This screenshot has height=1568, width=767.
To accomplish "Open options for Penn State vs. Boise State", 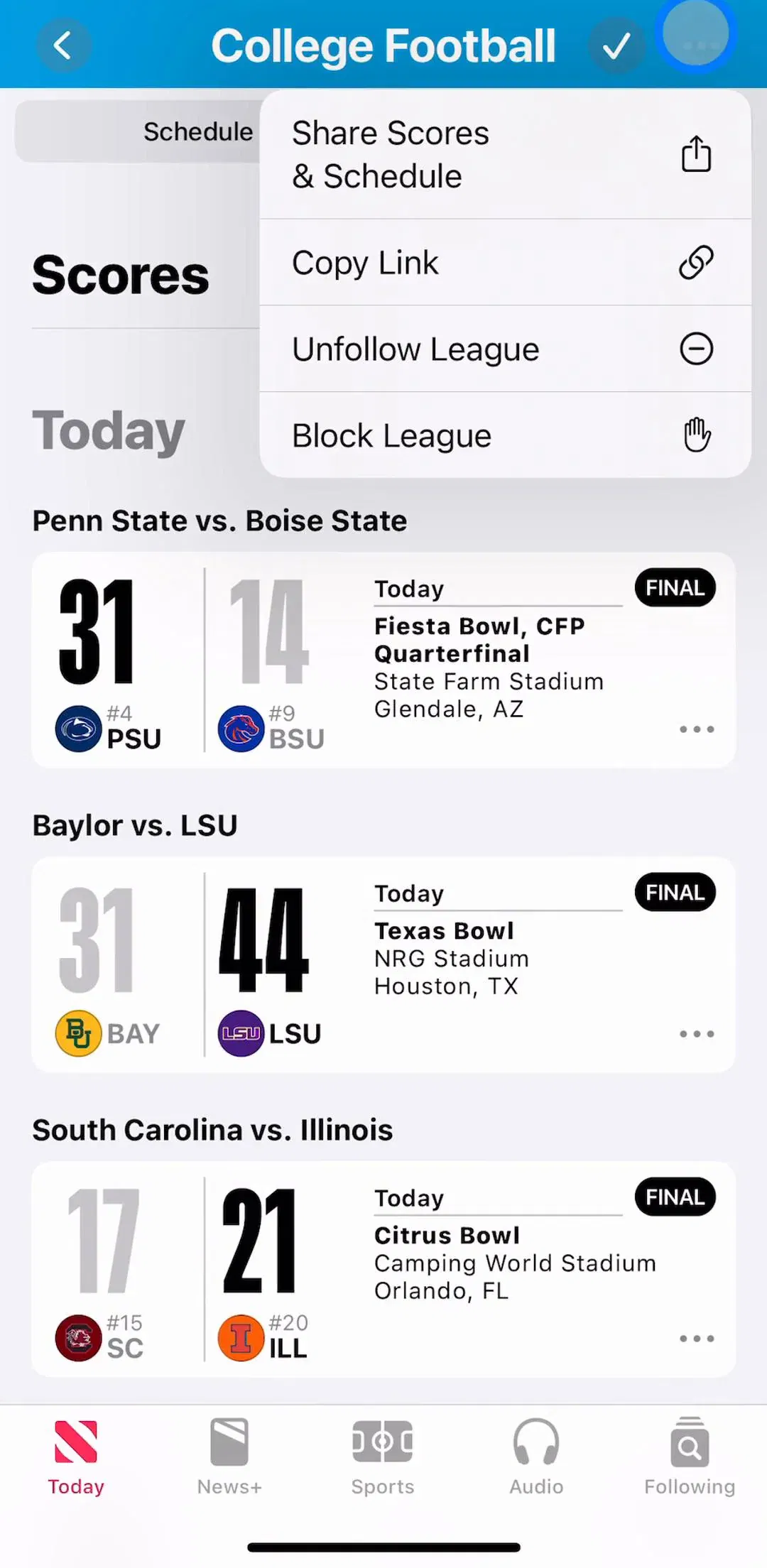I will [697, 729].
